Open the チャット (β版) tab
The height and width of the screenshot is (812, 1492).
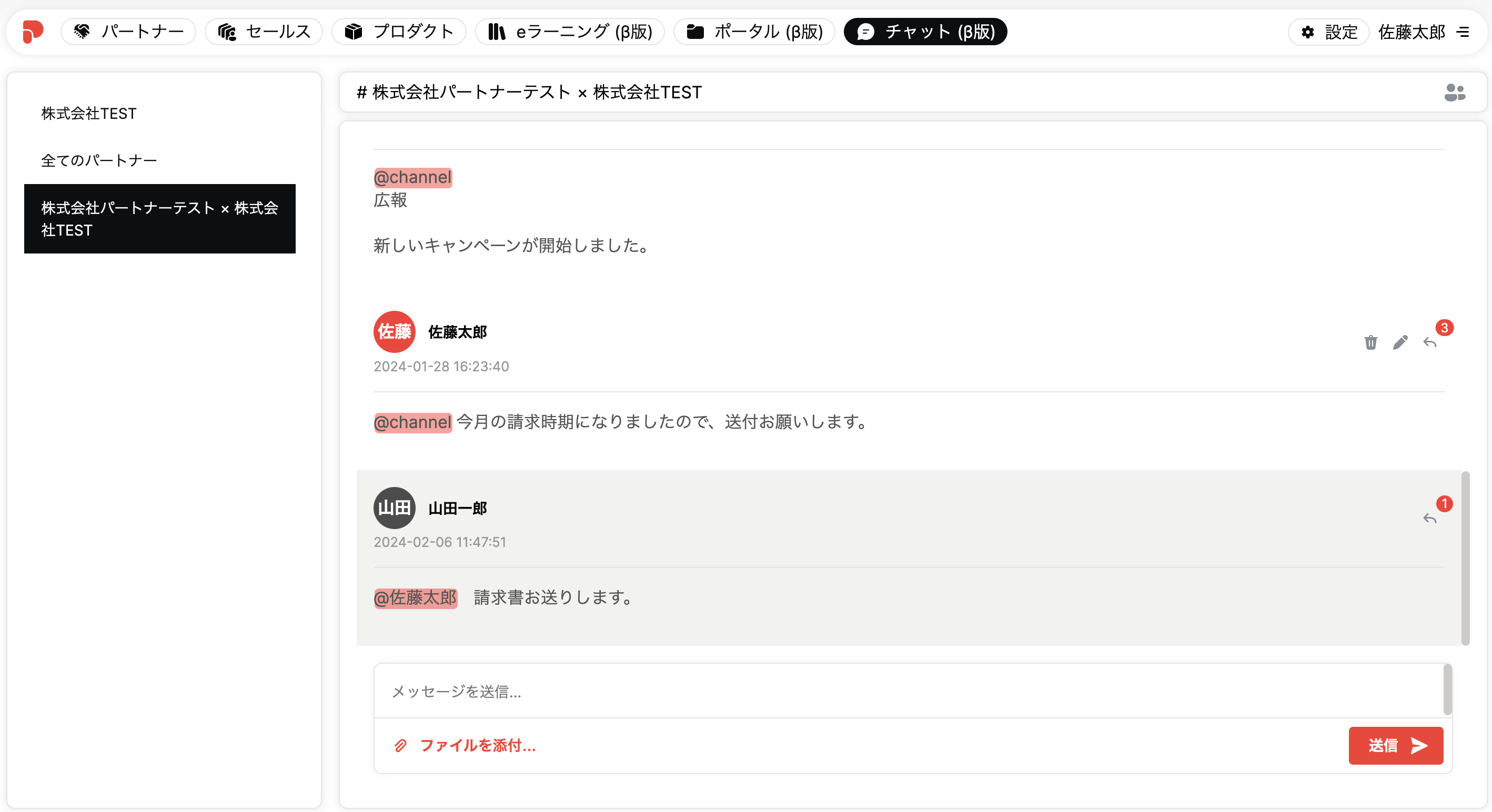(x=925, y=31)
